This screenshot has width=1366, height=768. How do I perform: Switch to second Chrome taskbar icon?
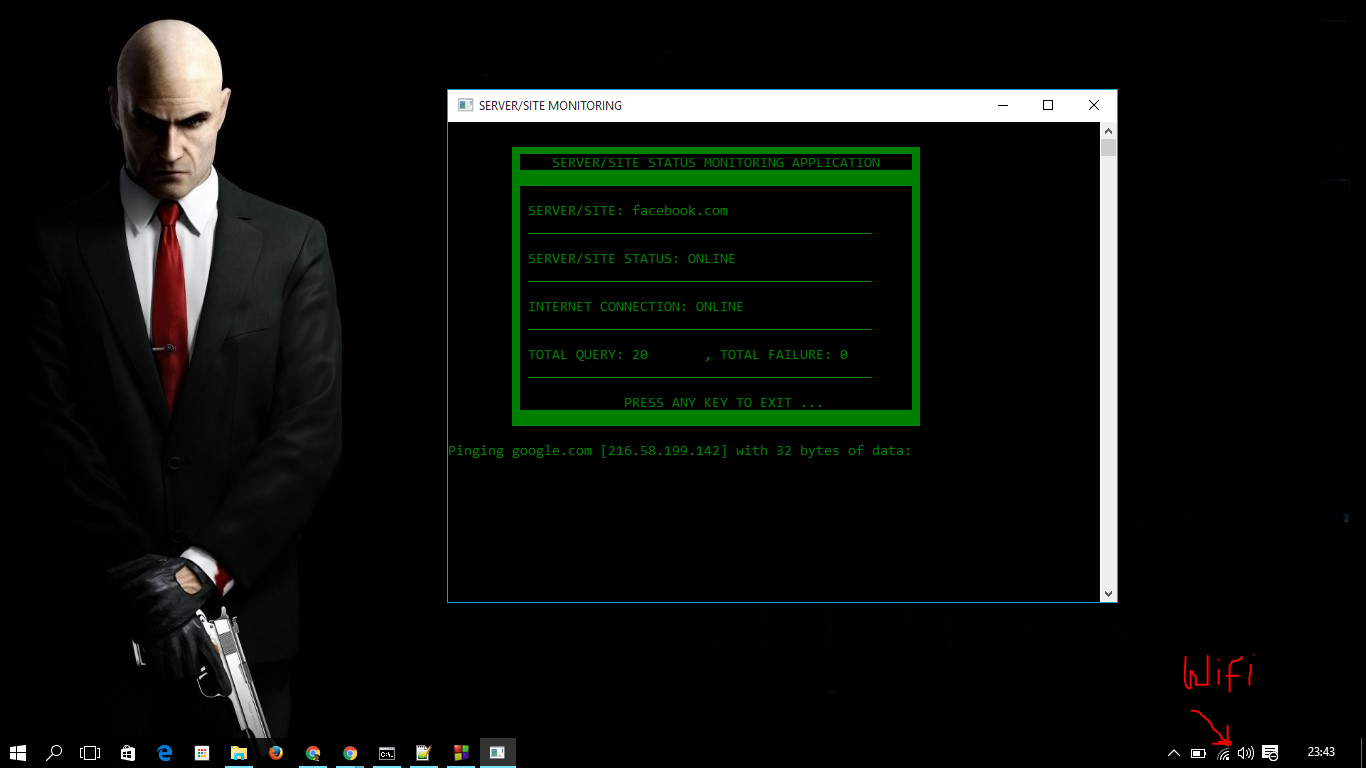[x=350, y=753]
